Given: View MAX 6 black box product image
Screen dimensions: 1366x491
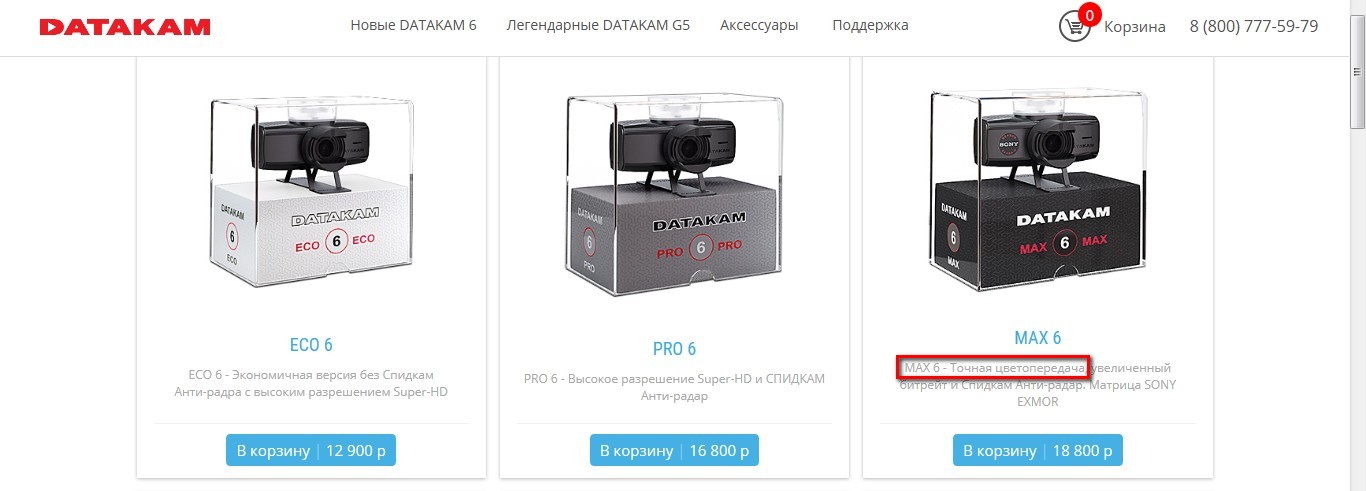Looking at the screenshot, I should point(1037,190).
